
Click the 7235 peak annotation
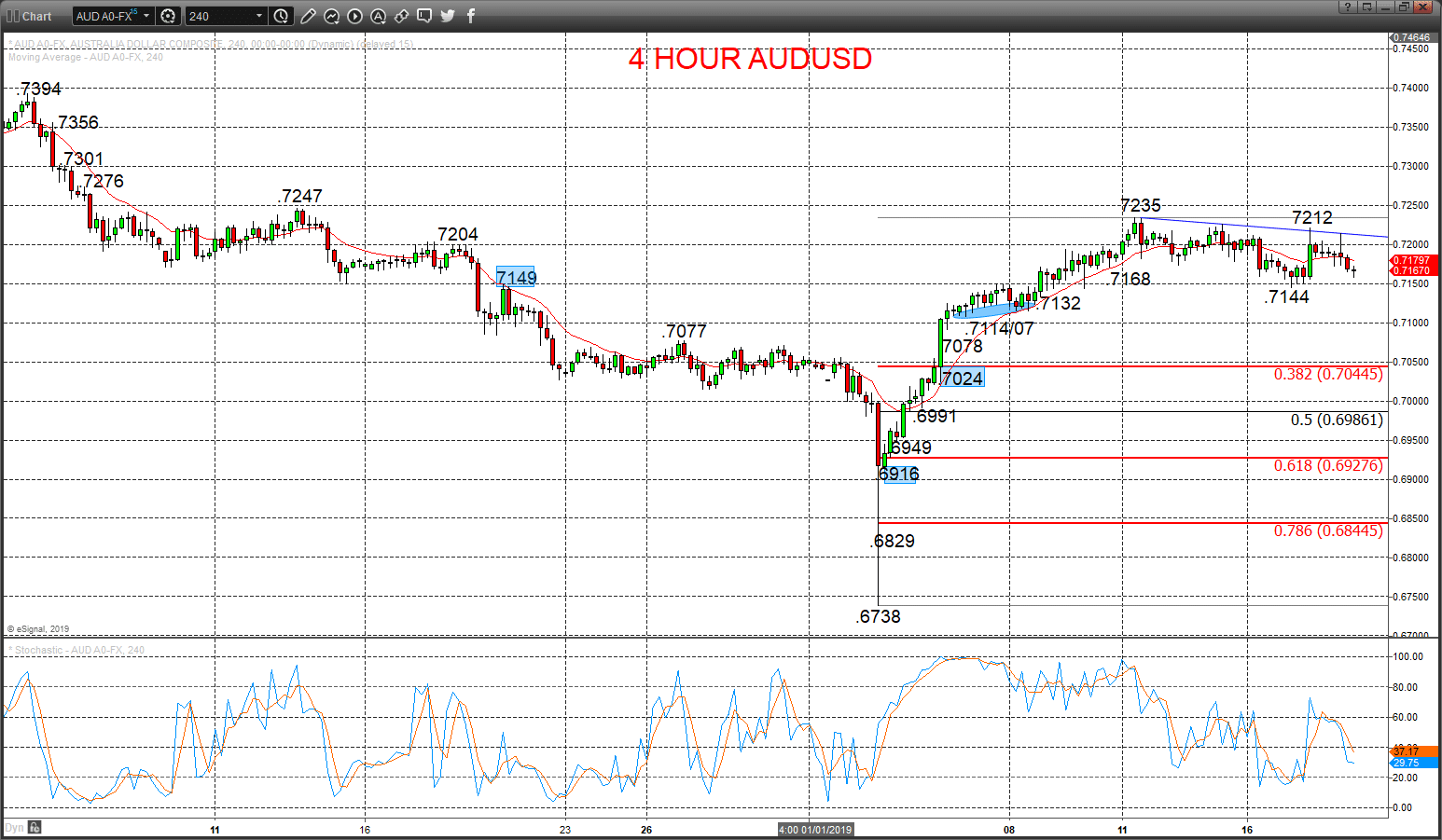(x=1141, y=205)
